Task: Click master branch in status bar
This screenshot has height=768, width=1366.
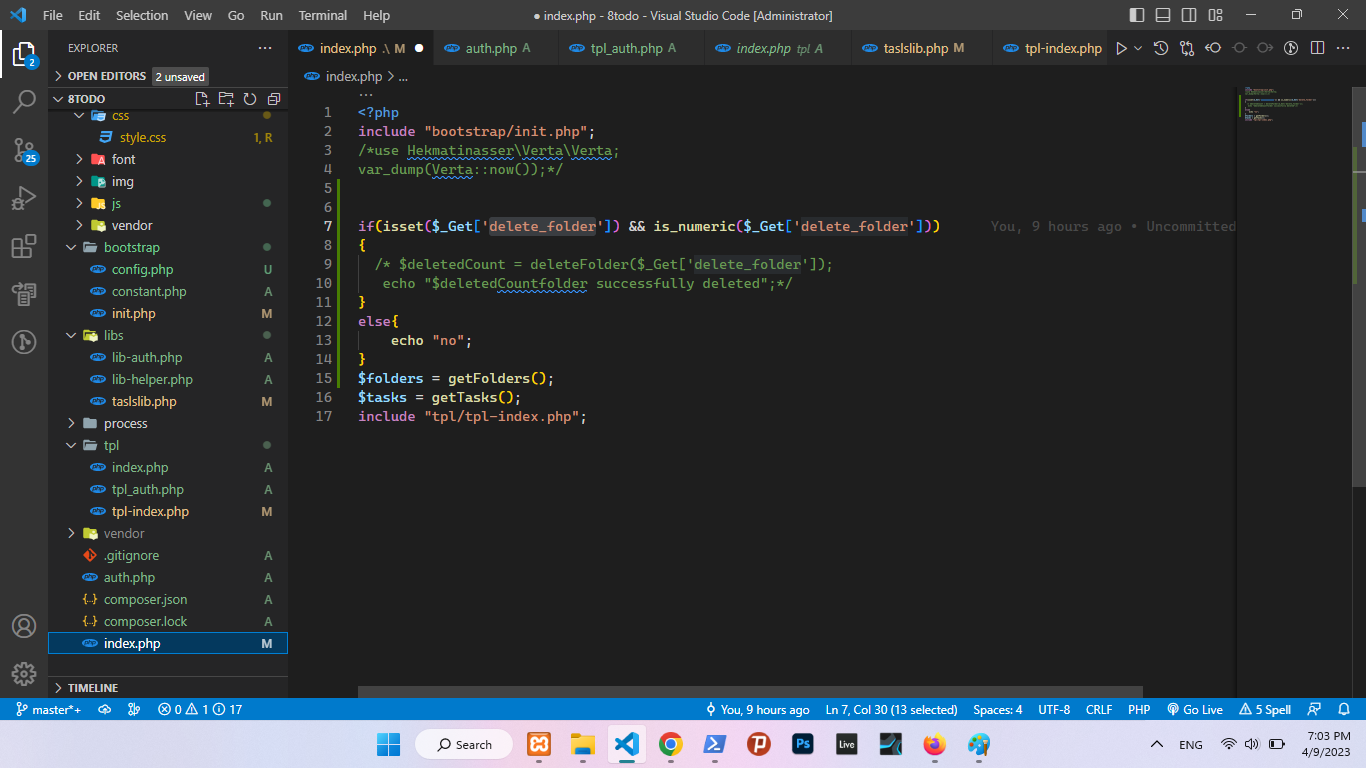Action: [49, 709]
